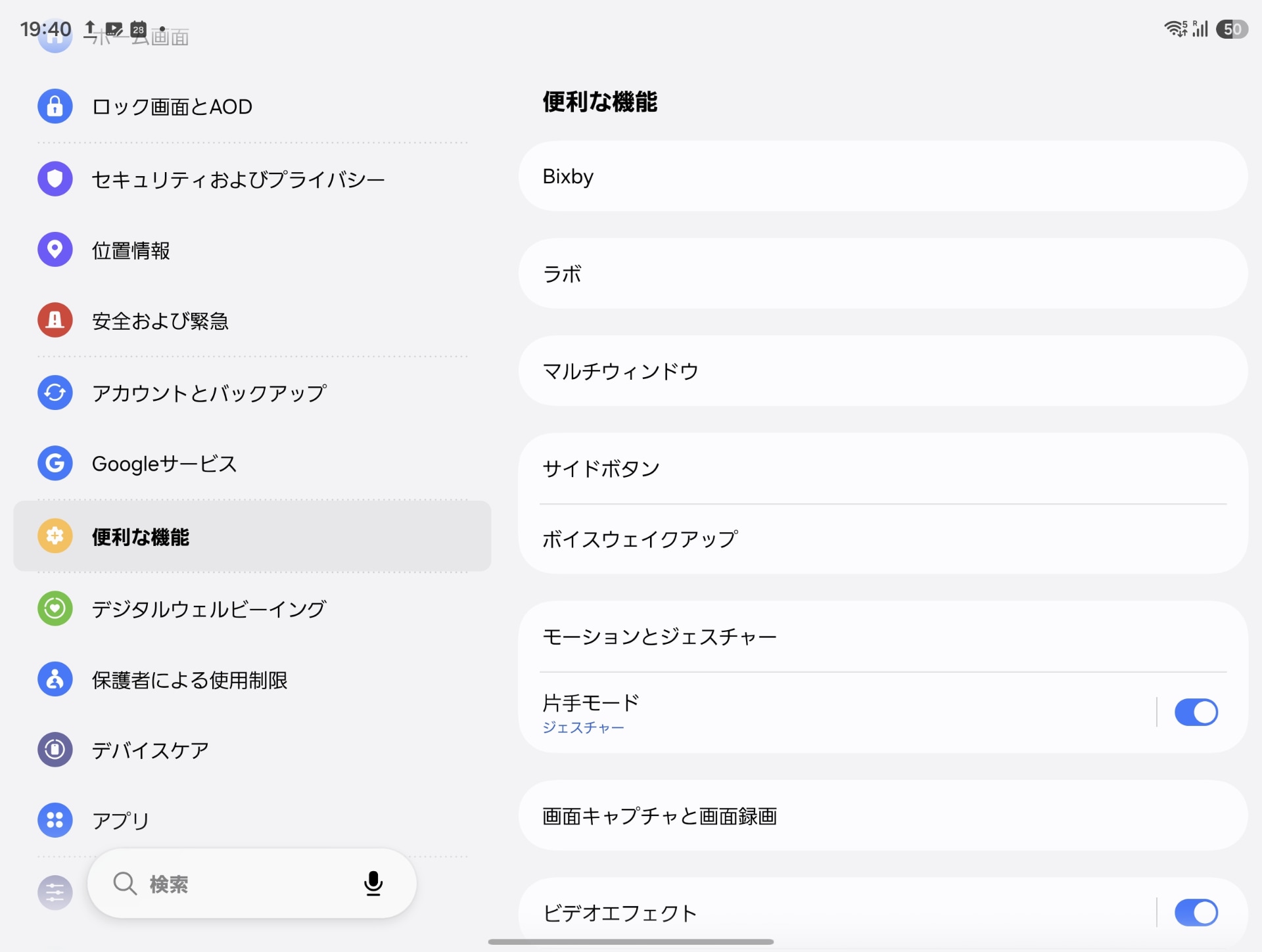
Task: Tap the parental controls icon for 保護者による使用制限
Action: [55, 679]
